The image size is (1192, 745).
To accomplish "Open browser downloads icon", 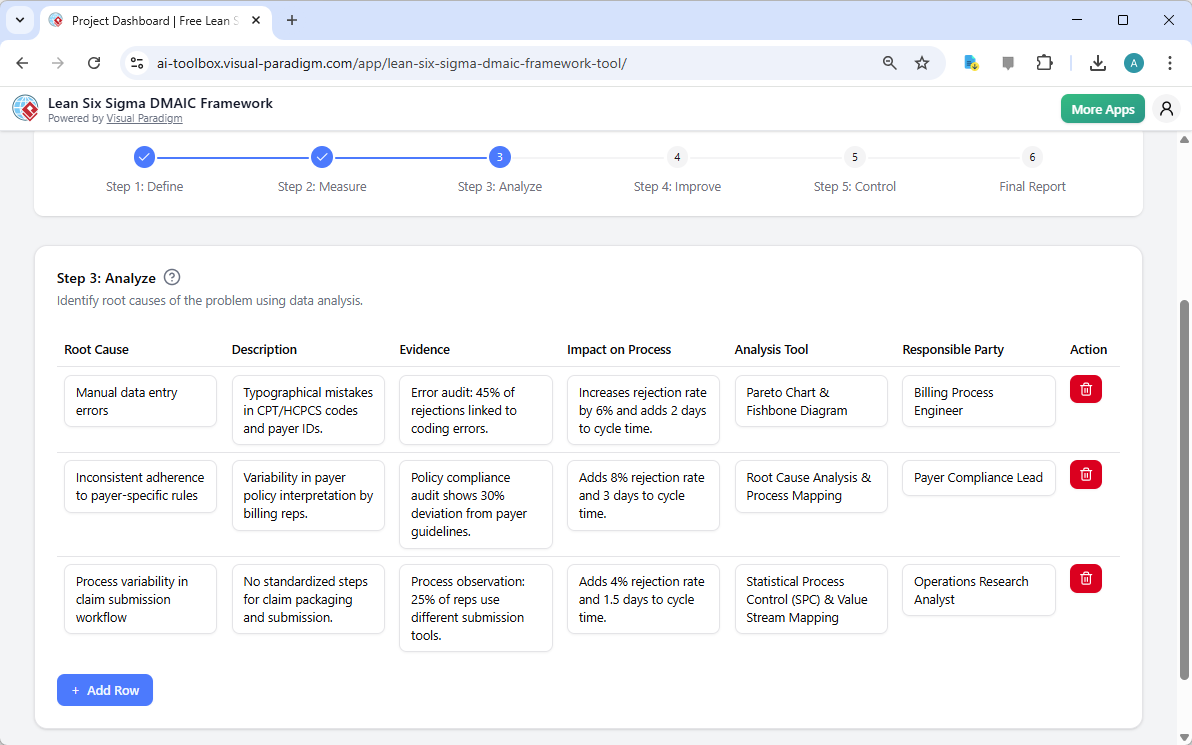I will [x=1097, y=62].
